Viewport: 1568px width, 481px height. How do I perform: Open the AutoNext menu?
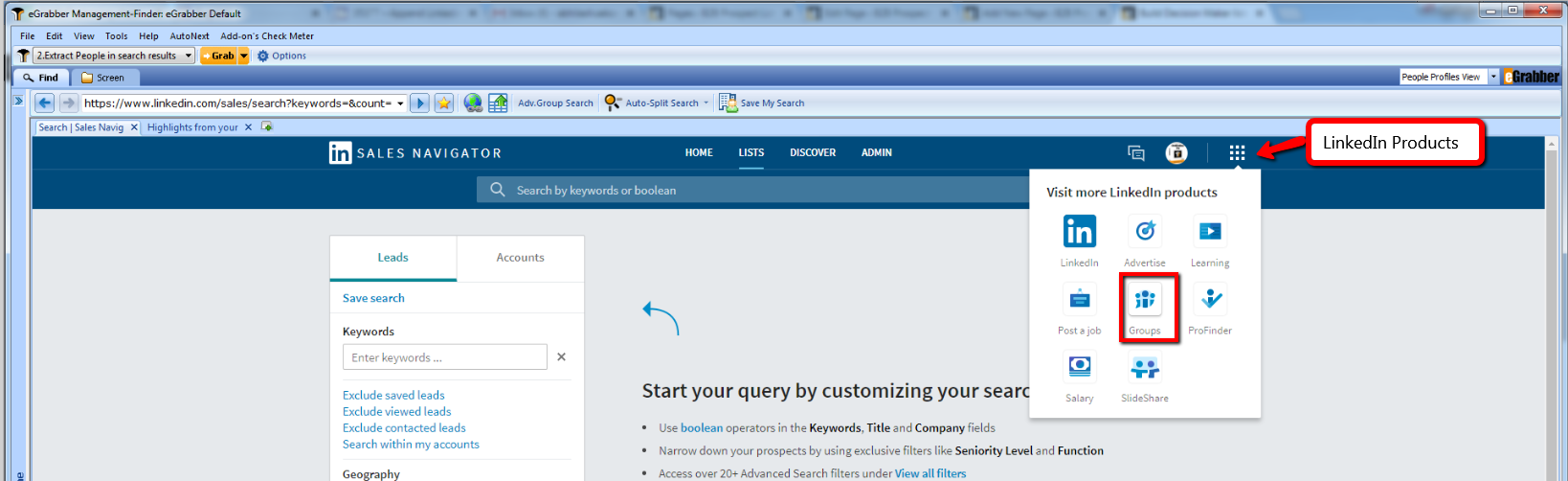[x=190, y=36]
